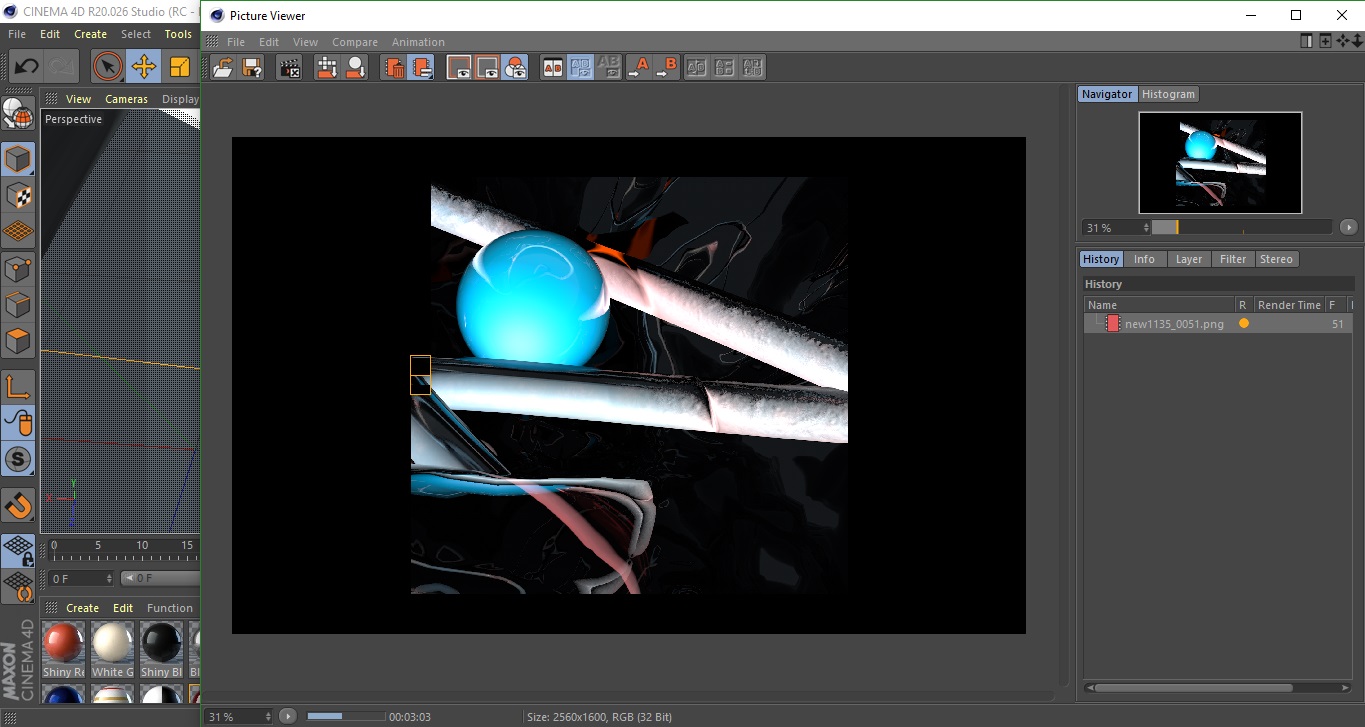Click the Render Time column header
Screen dimensions: 1365x727
coord(1289,305)
